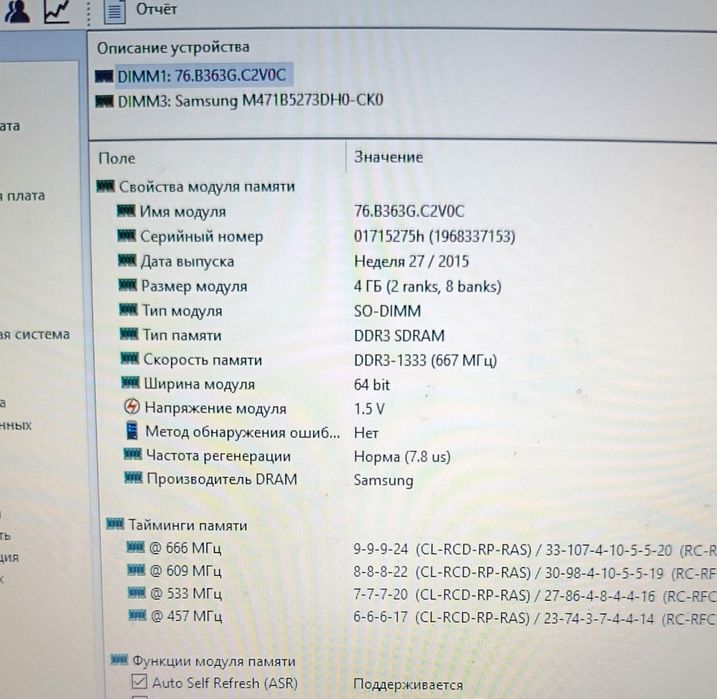Image resolution: width=717 pixels, height=699 pixels.
Task: Click the Отчёт document icon
Action: point(114,11)
